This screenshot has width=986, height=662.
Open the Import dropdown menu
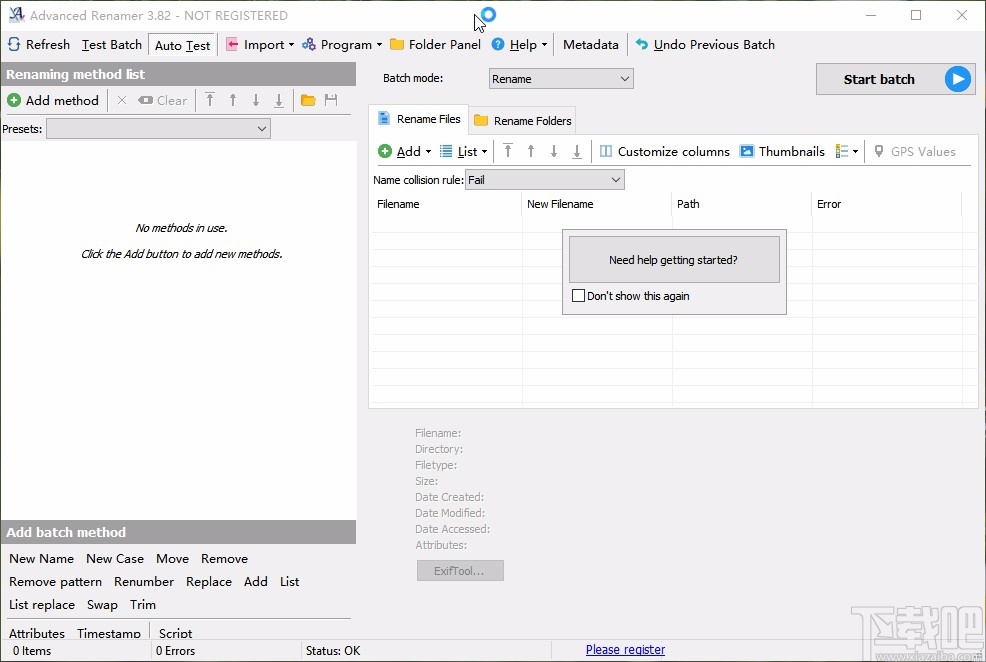260,45
